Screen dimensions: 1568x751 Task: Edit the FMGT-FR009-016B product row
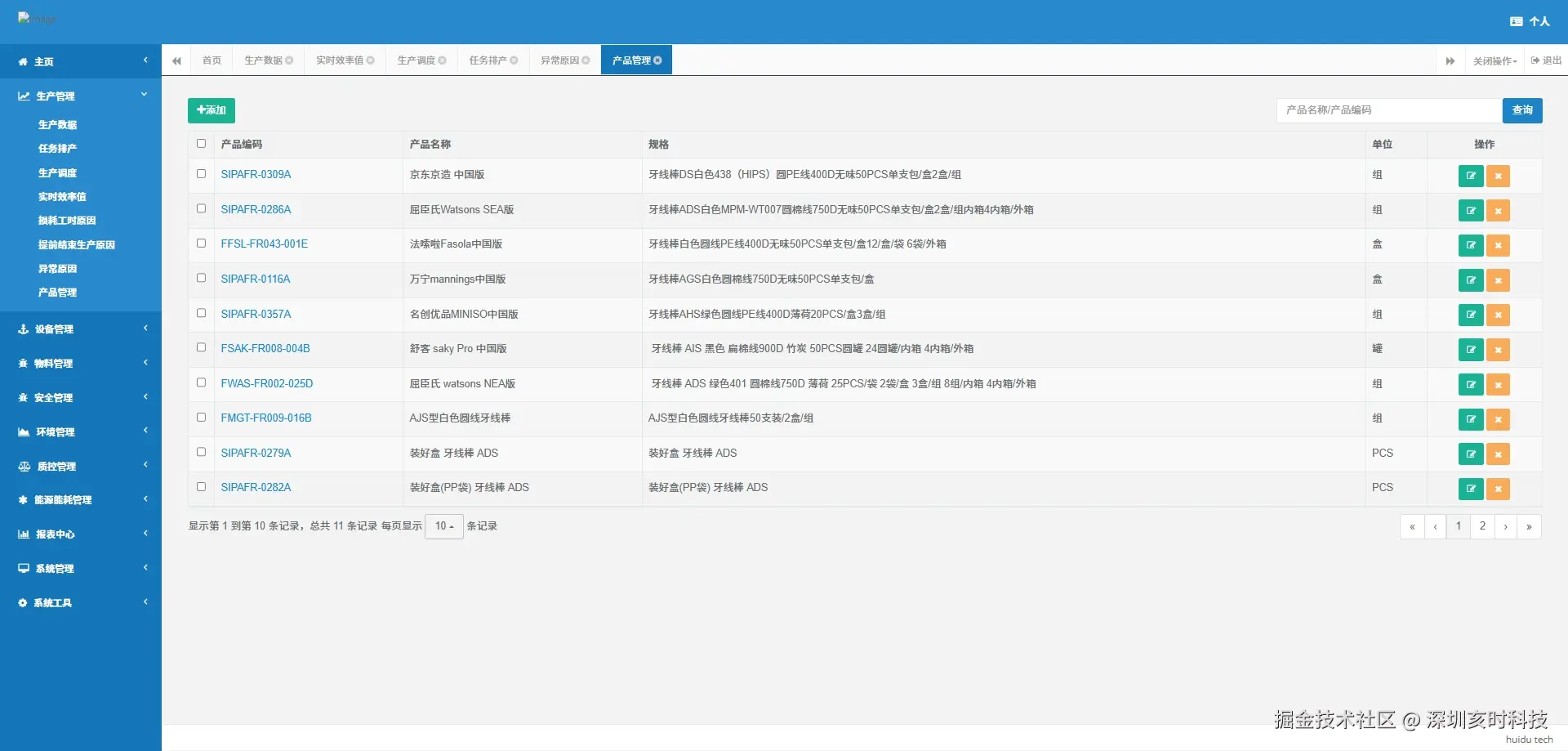[x=1471, y=419]
